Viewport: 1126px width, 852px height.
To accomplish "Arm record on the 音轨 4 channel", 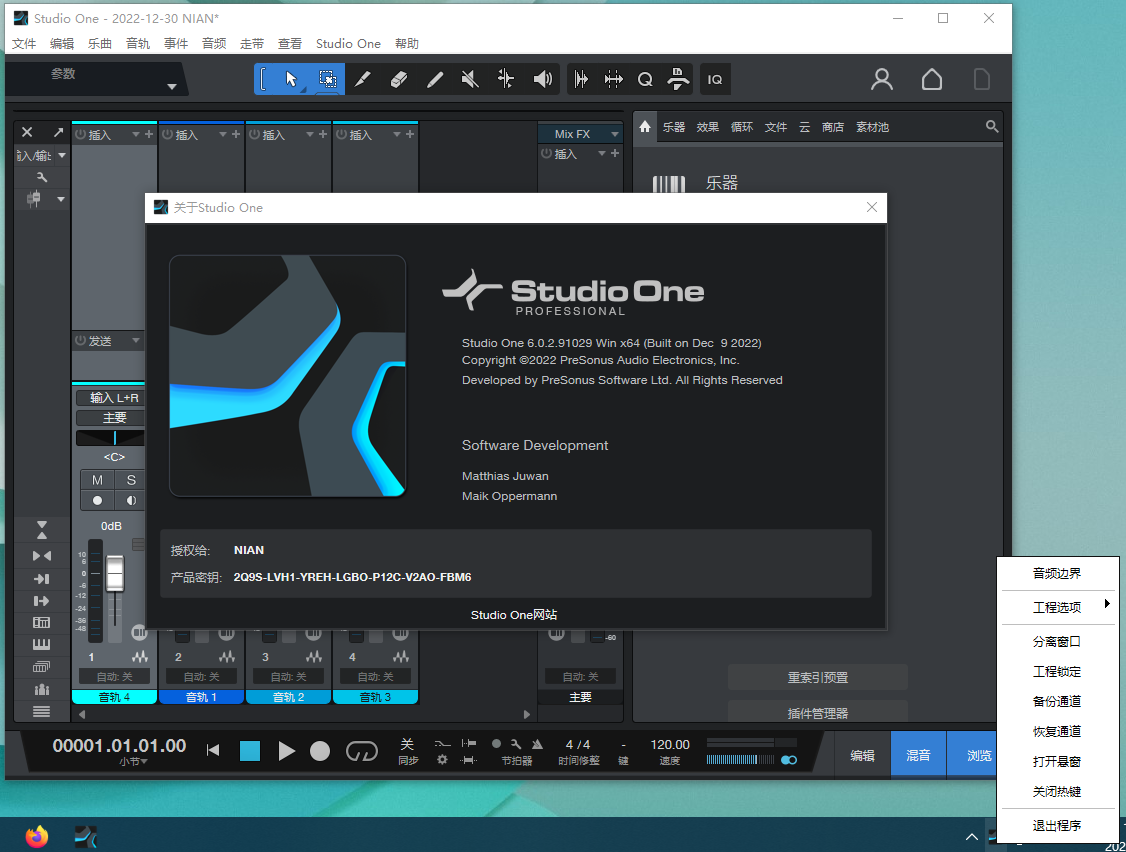I will click(97, 501).
